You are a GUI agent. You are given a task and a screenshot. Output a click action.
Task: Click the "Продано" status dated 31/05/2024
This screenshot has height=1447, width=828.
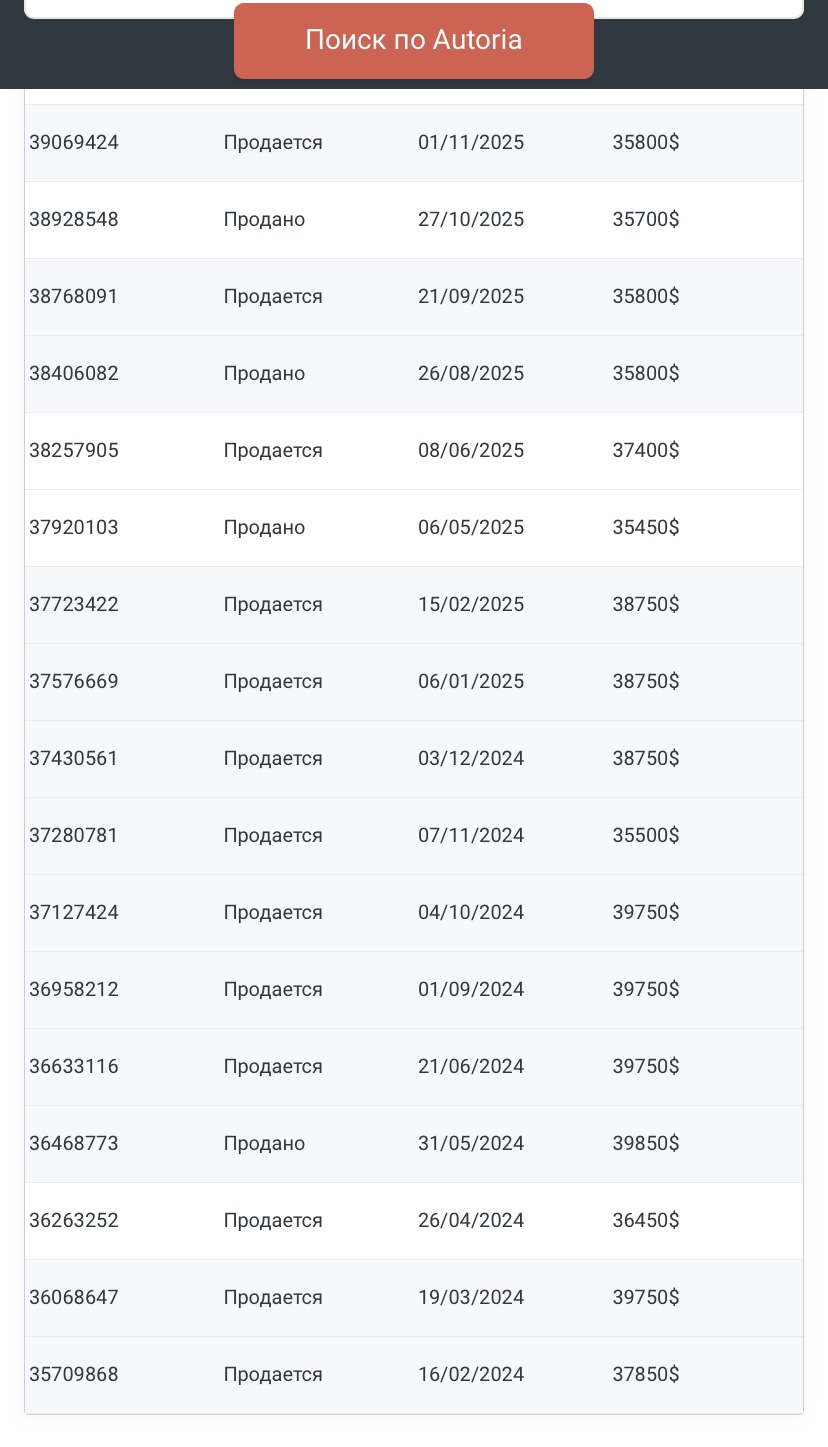(264, 1143)
